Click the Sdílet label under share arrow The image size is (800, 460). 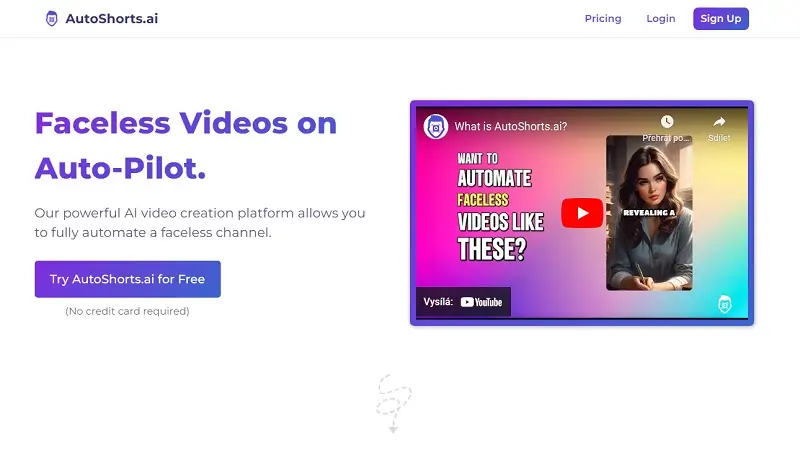click(719, 138)
